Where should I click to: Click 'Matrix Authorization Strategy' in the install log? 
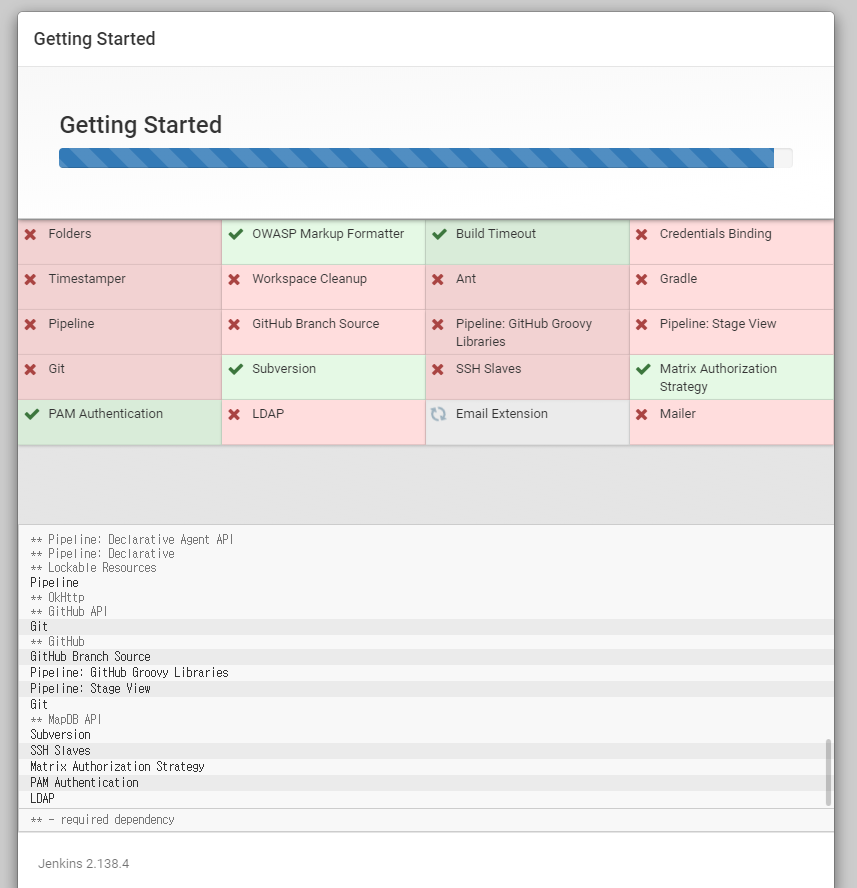[117, 766]
